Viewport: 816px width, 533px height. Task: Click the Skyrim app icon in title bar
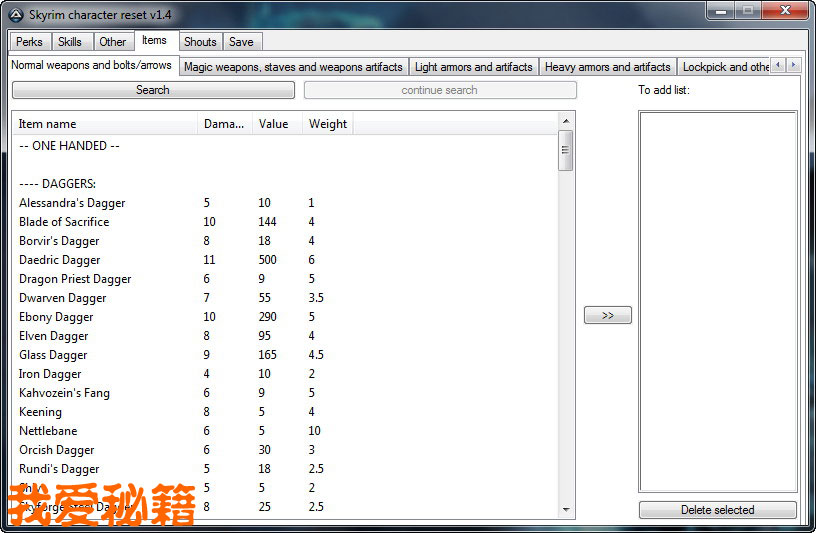pos(15,13)
